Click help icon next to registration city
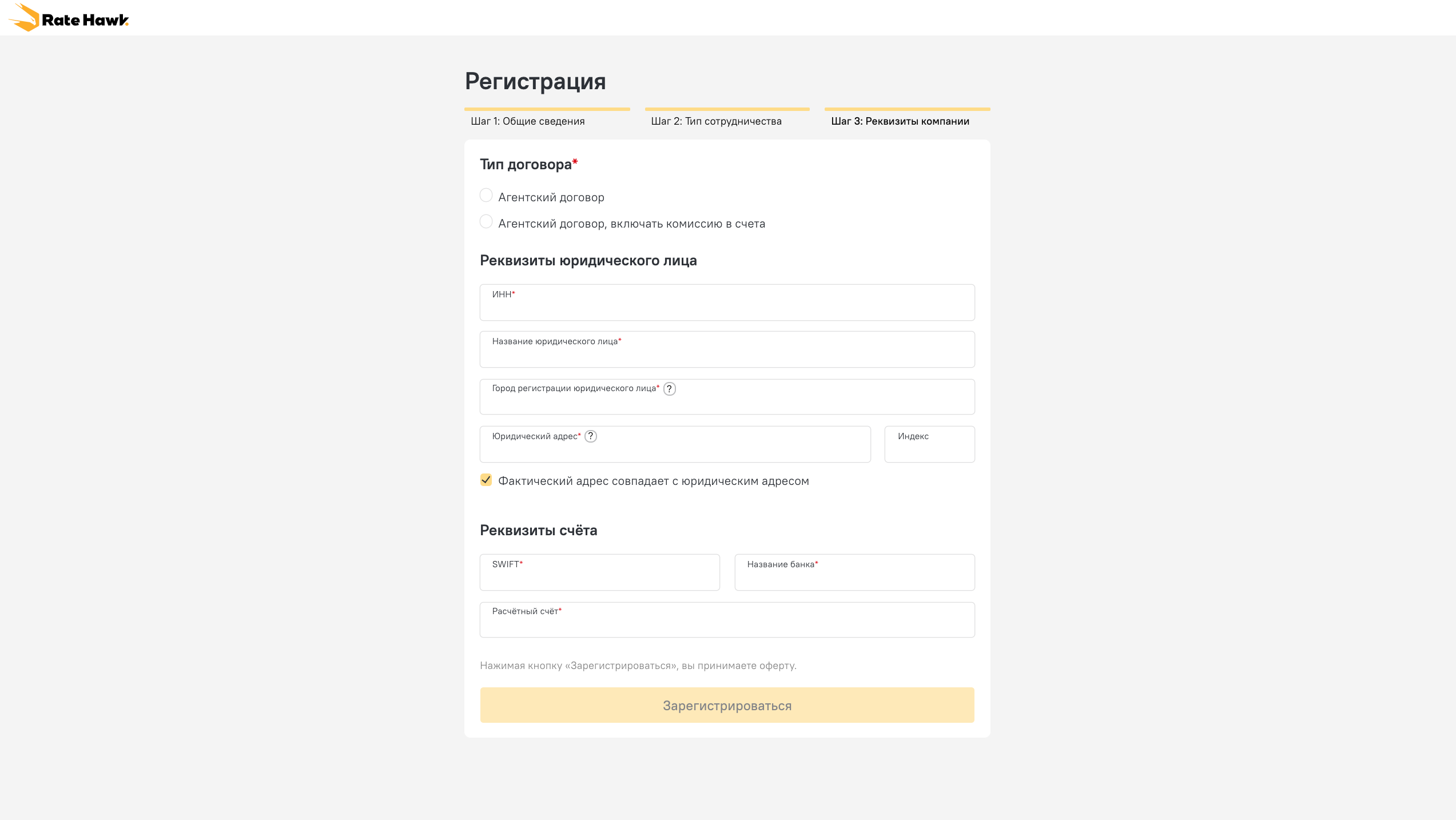1456x820 pixels. [669, 389]
